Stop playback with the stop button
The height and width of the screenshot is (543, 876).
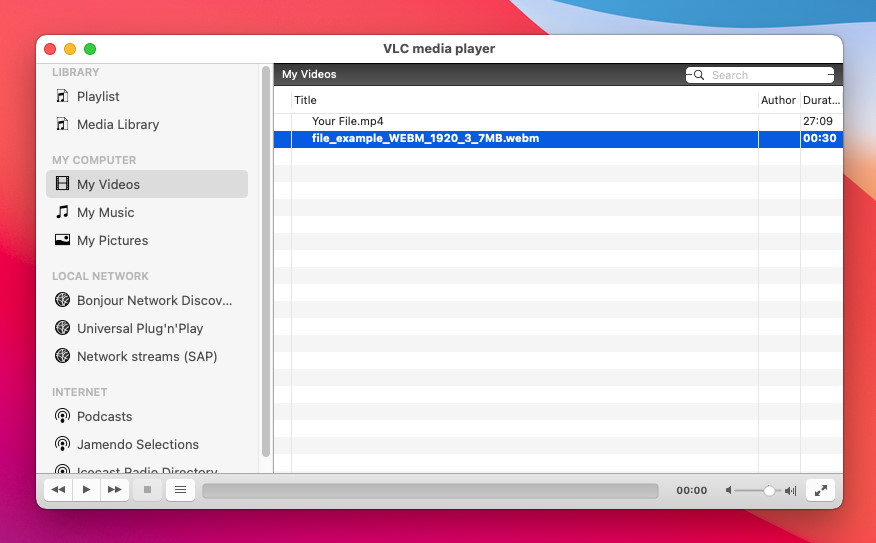147,490
